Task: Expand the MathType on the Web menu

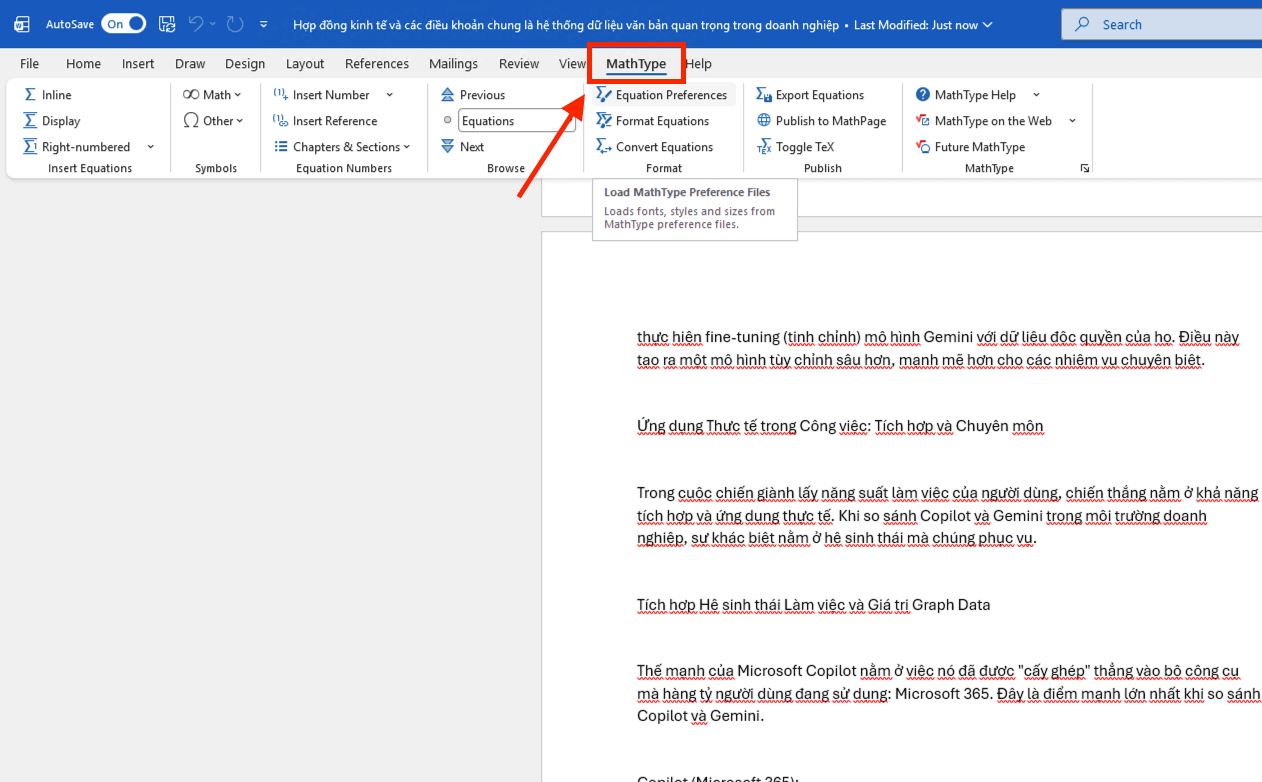Action: (x=1071, y=120)
